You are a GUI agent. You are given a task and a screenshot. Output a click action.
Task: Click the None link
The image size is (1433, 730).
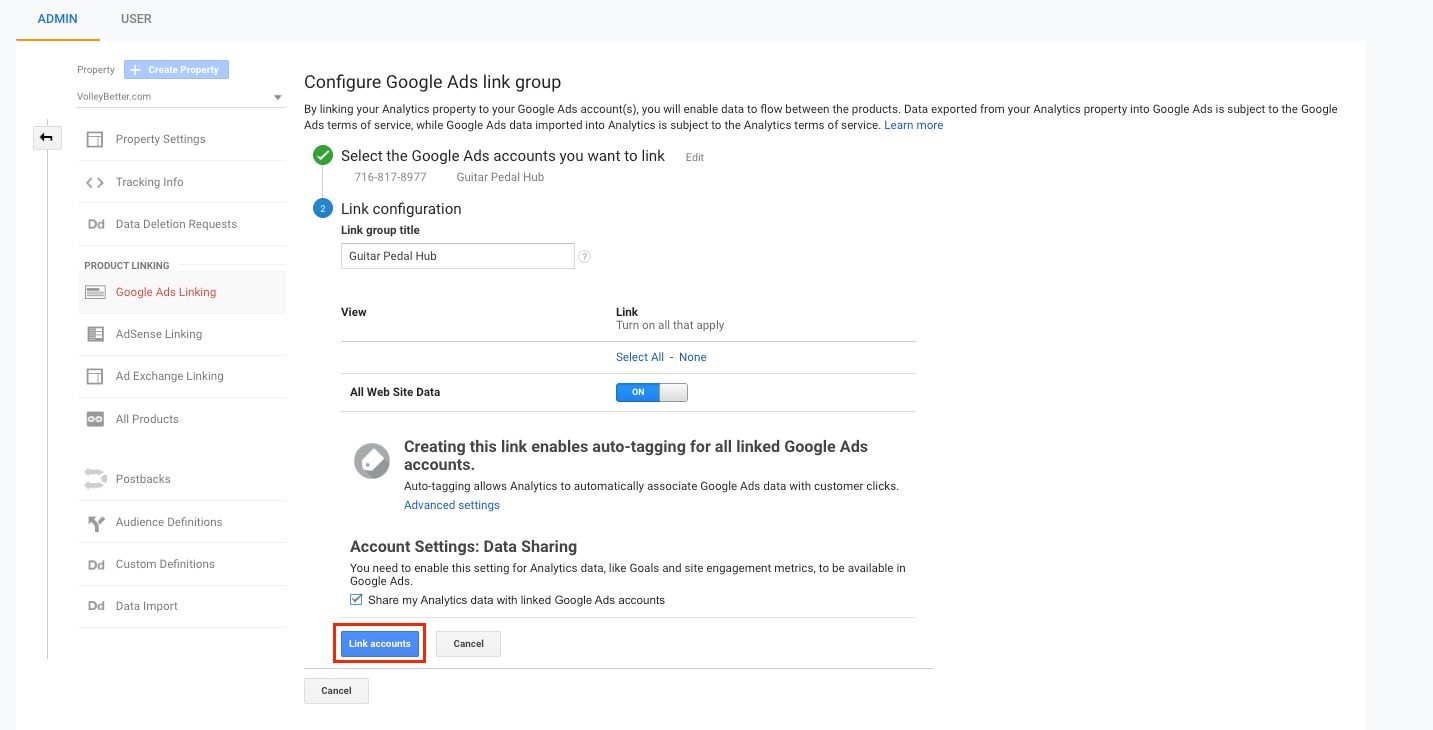click(692, 357)
